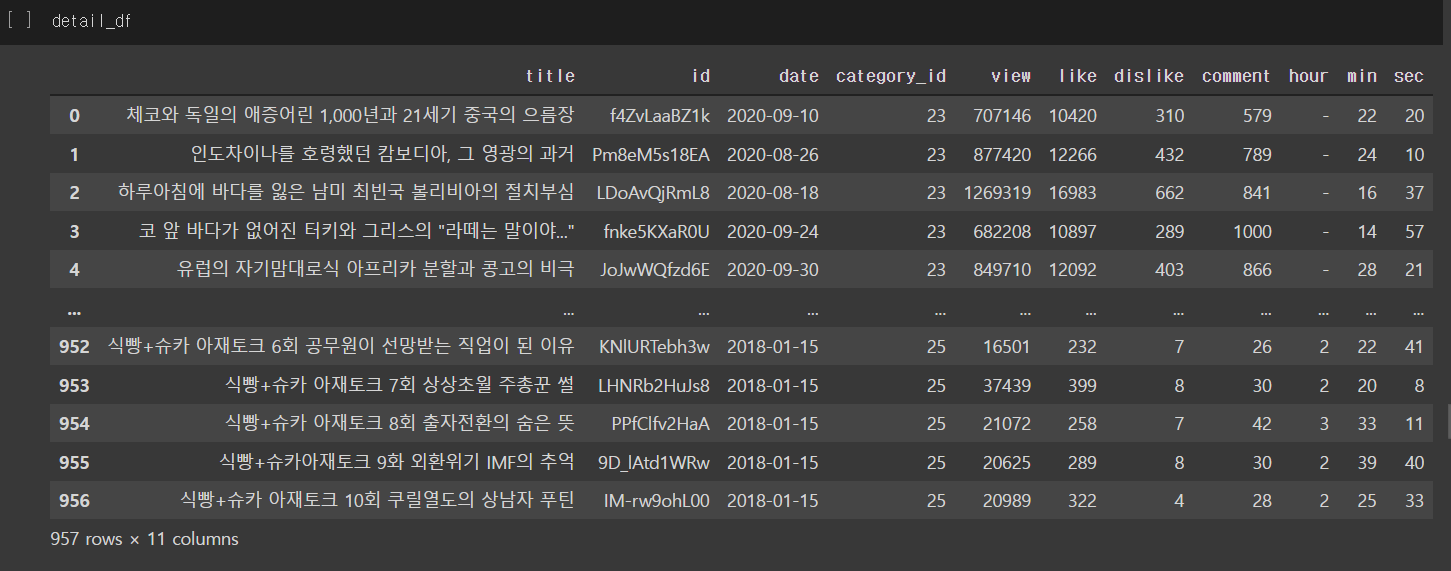The height and width of the screenshot is (571, 1451).
Task: Click the like count 16983
Action: 1073,193
